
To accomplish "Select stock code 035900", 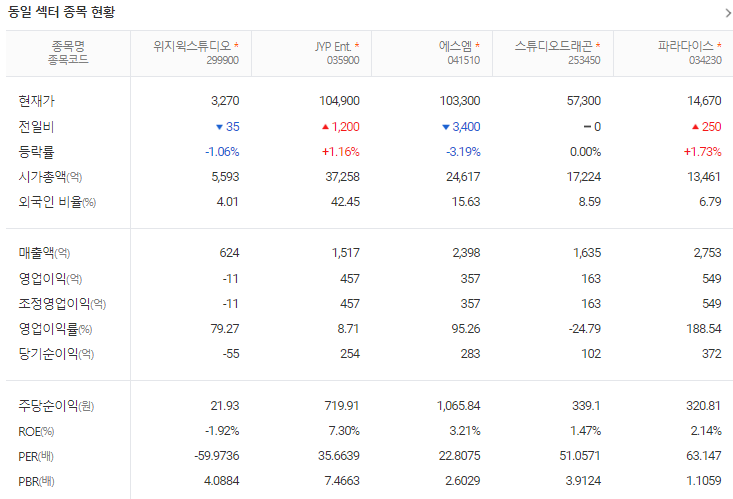I will [x=343, y=60].
